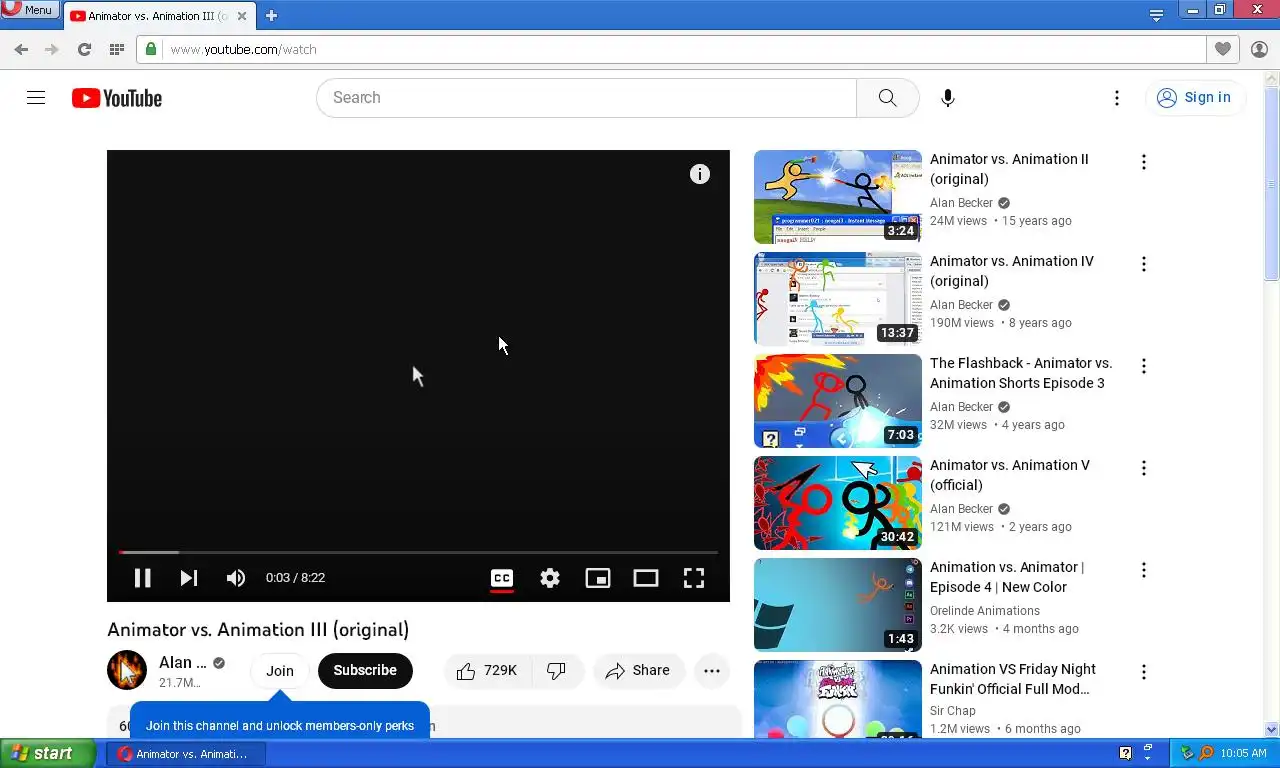Click the orange magnifier tray icon

point(1207,753)
